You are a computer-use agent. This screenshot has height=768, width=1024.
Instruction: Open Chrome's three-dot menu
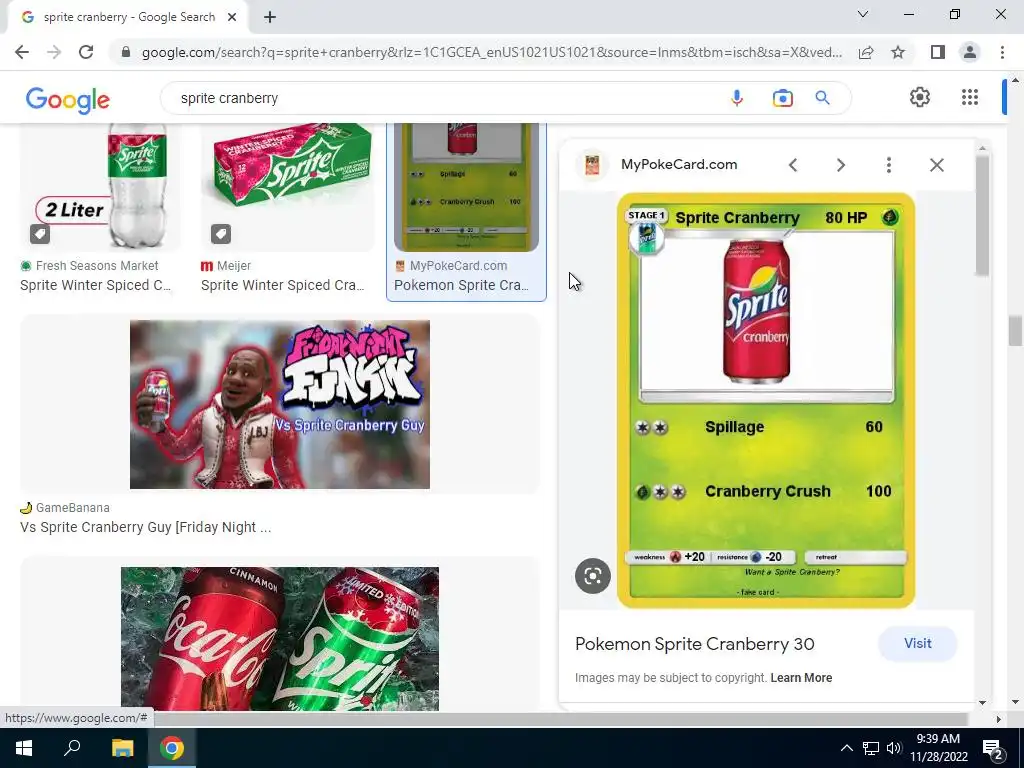point(1002,52)
